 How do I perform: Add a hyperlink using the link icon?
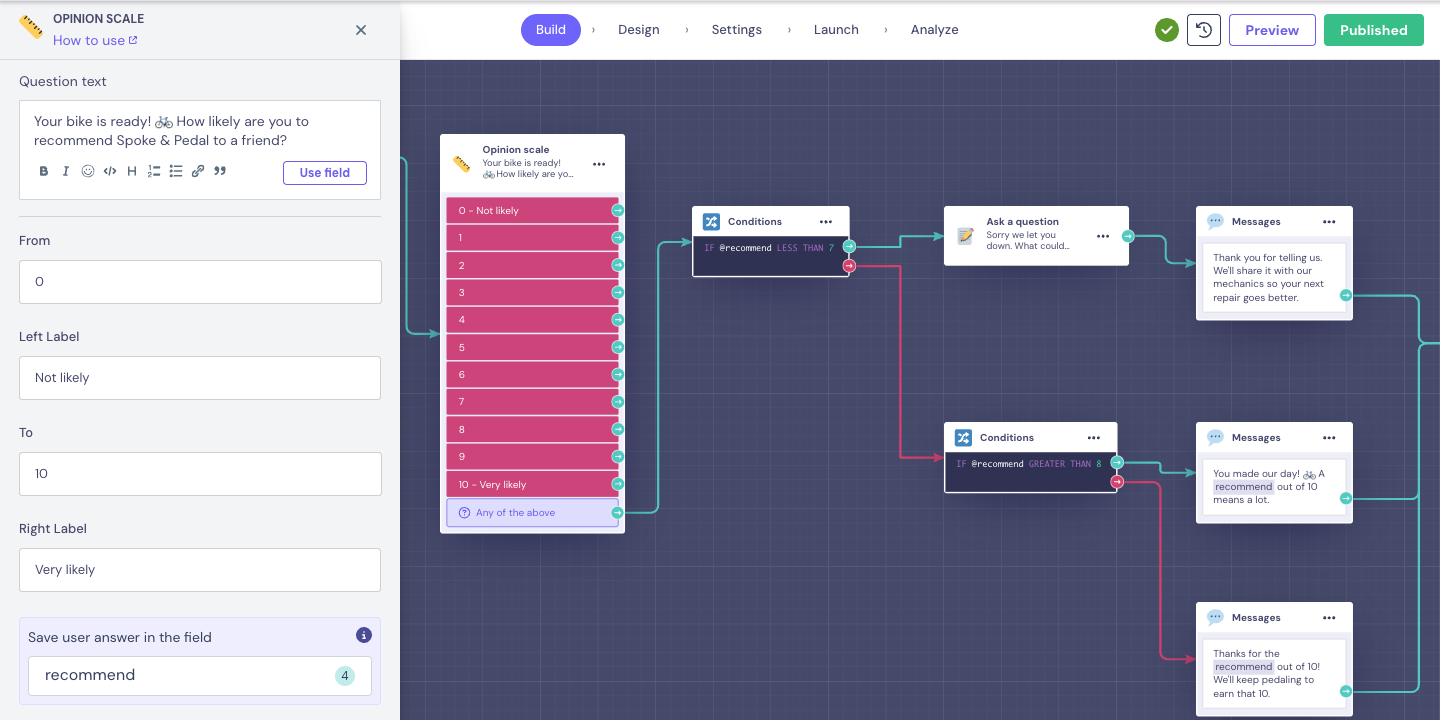198,172
